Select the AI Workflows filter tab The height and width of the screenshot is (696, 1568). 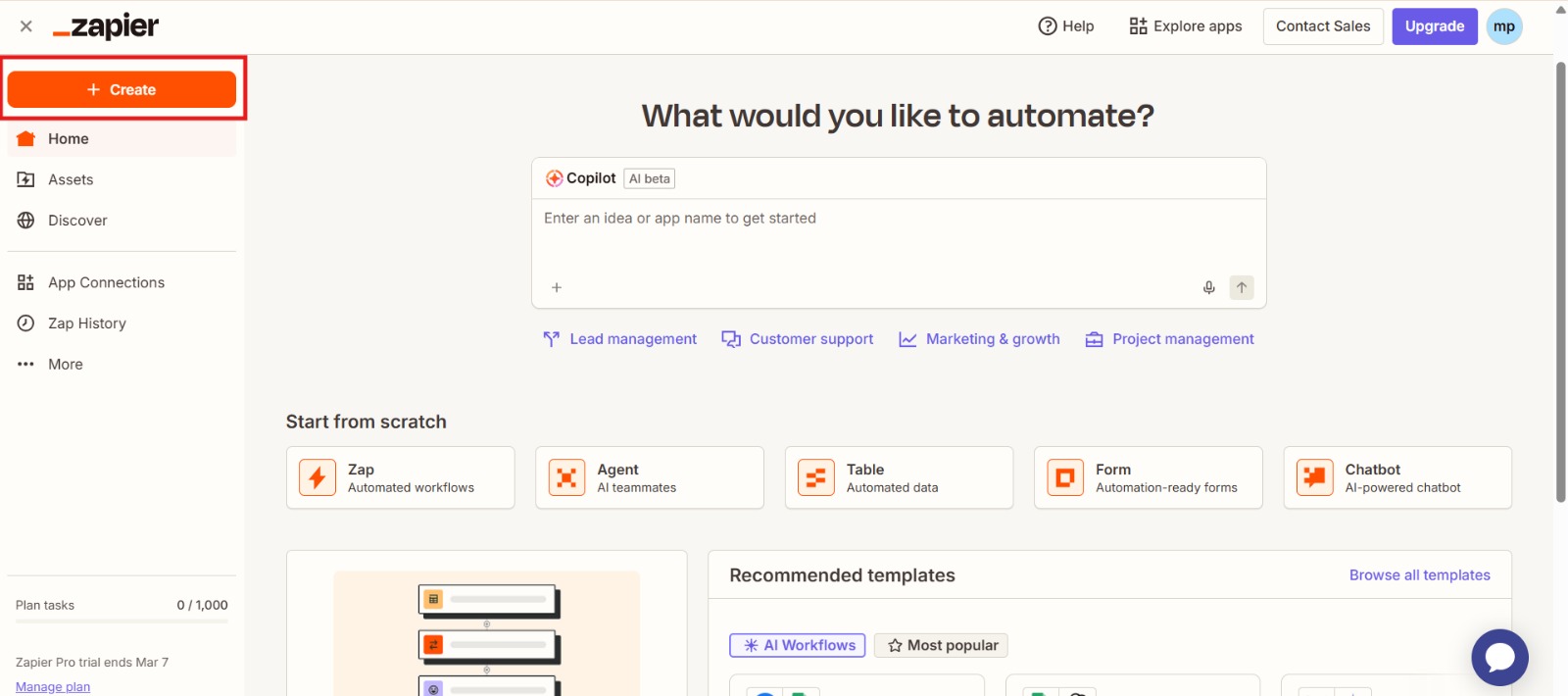point(798,645)
